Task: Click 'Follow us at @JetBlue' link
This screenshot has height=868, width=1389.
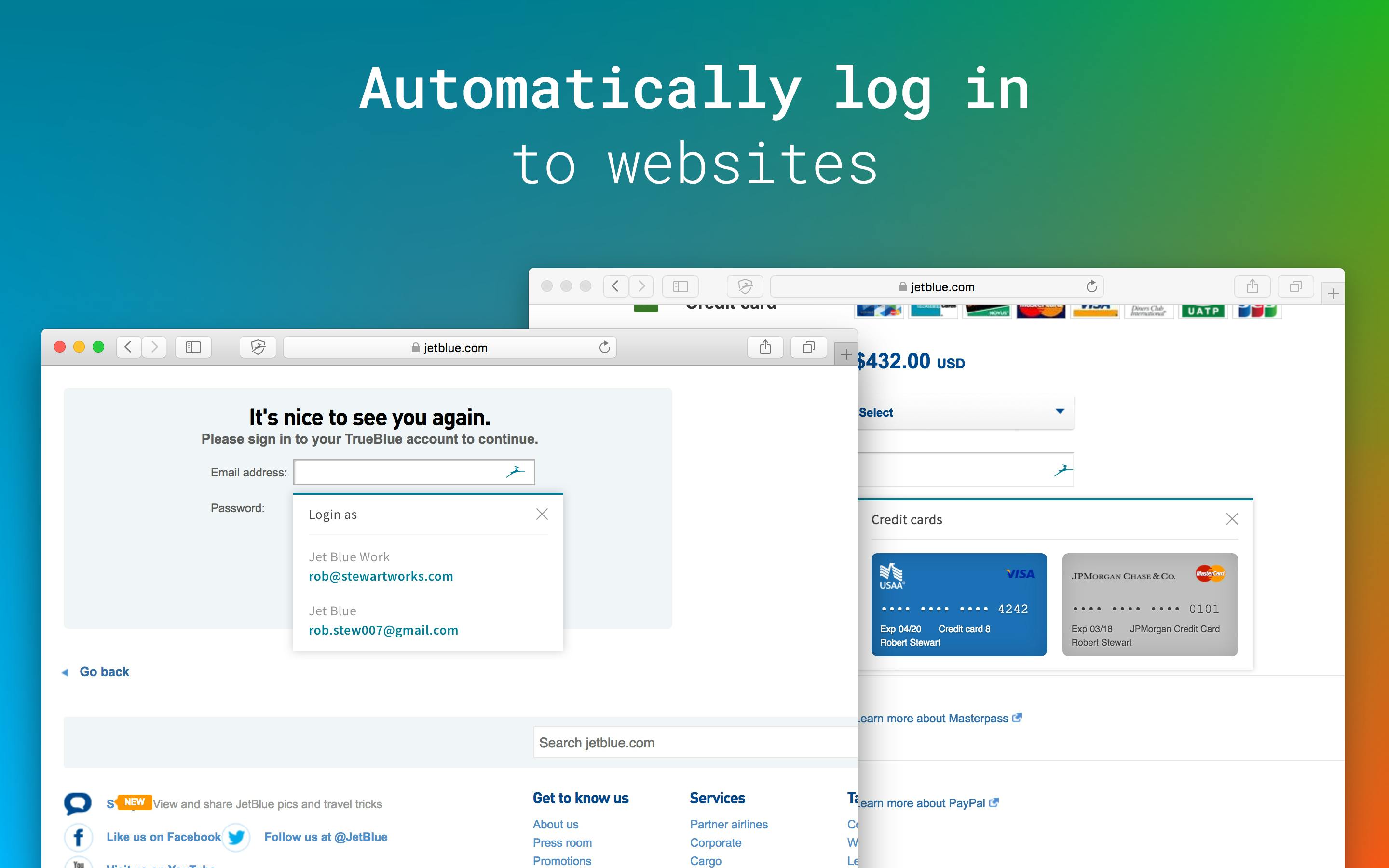Action: click(326, 837)
